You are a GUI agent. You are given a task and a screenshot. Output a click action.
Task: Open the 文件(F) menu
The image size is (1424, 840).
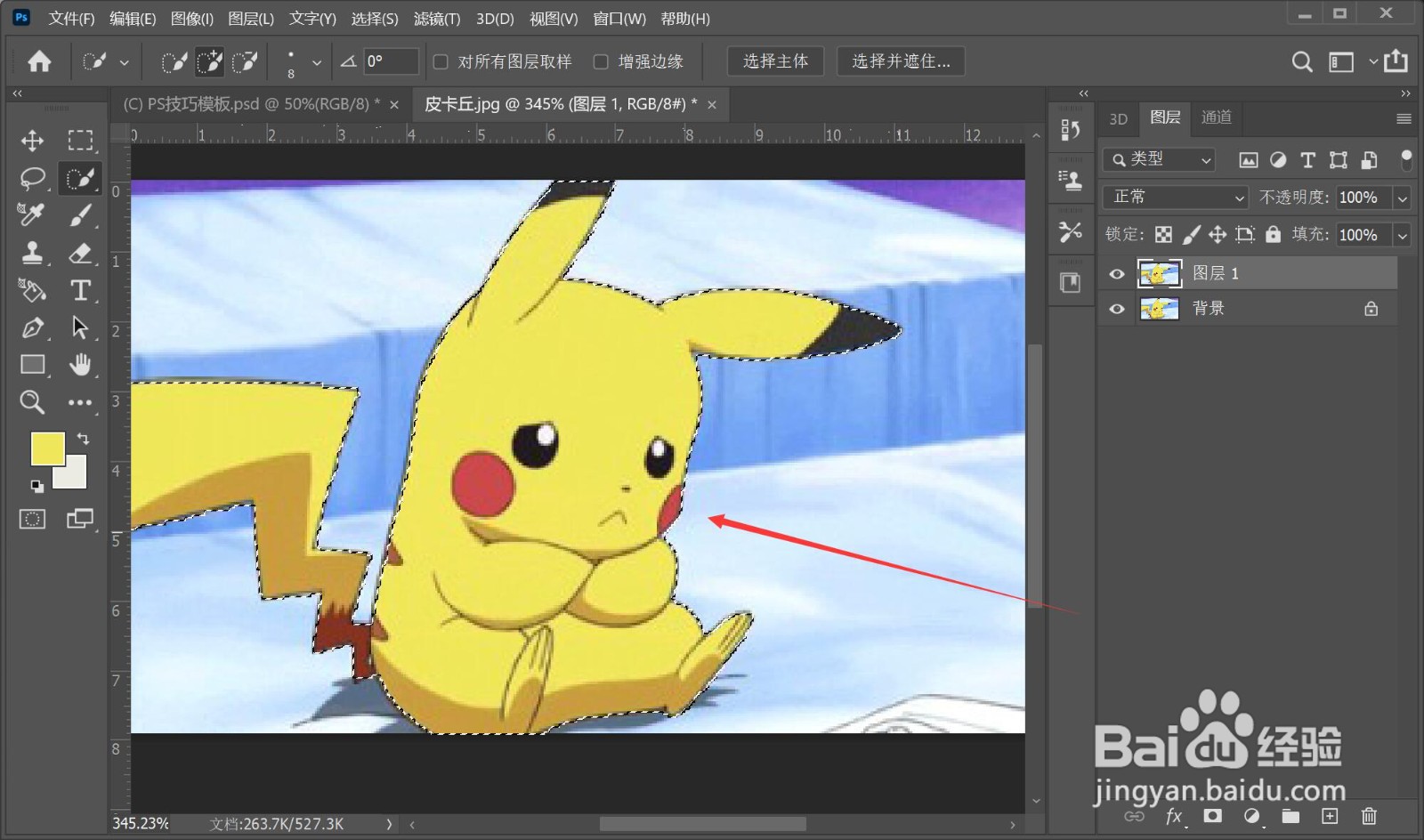(x=71, y=19)
